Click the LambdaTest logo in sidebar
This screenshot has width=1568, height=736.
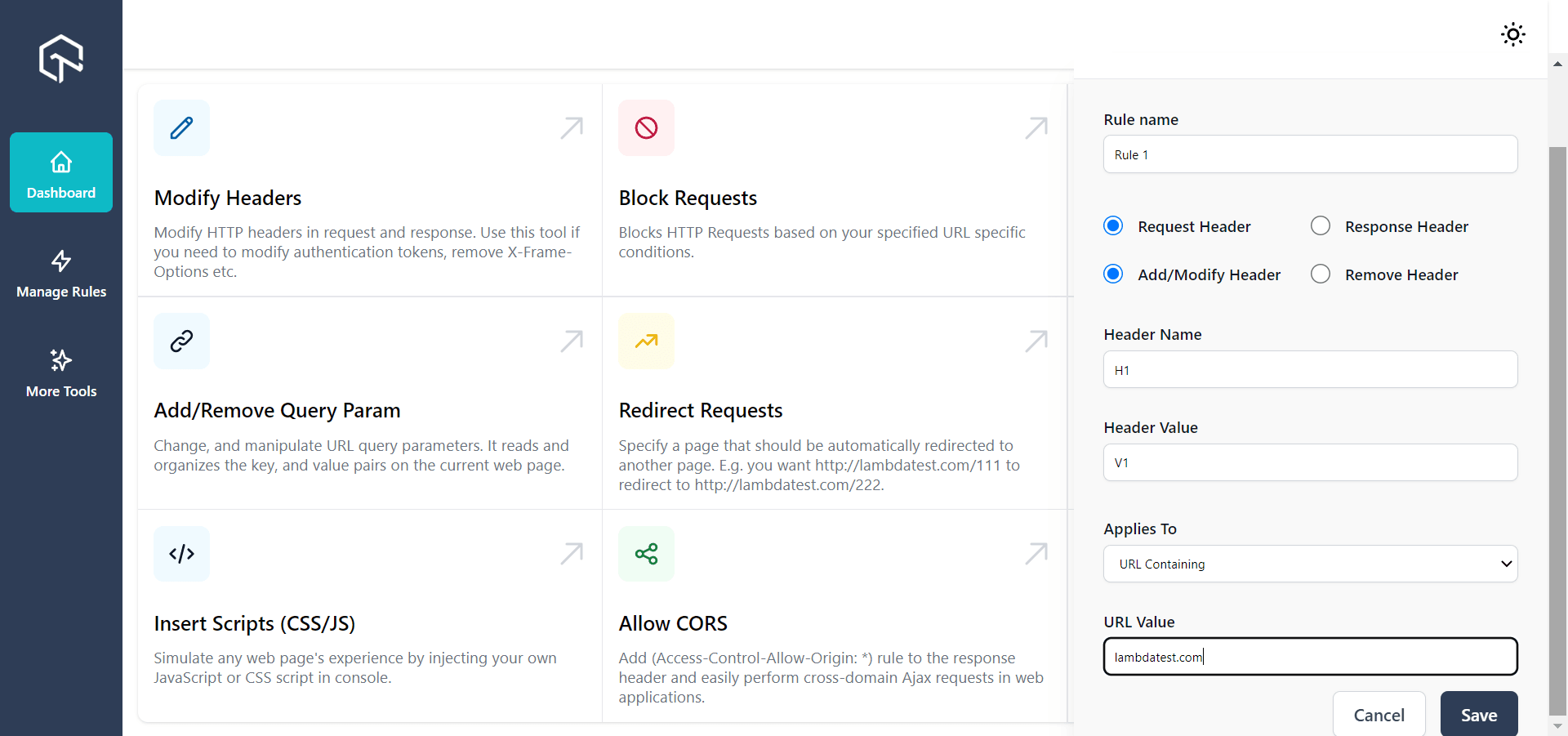61,58
